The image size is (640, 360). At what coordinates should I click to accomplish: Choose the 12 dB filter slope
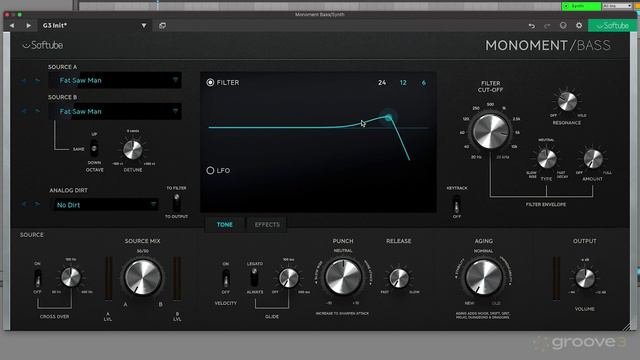403,82
